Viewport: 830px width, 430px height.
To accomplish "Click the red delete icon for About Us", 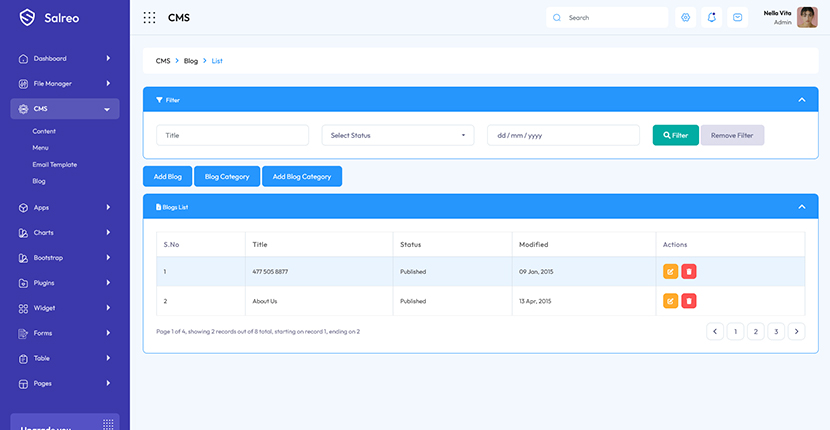I will click(689, 301).
